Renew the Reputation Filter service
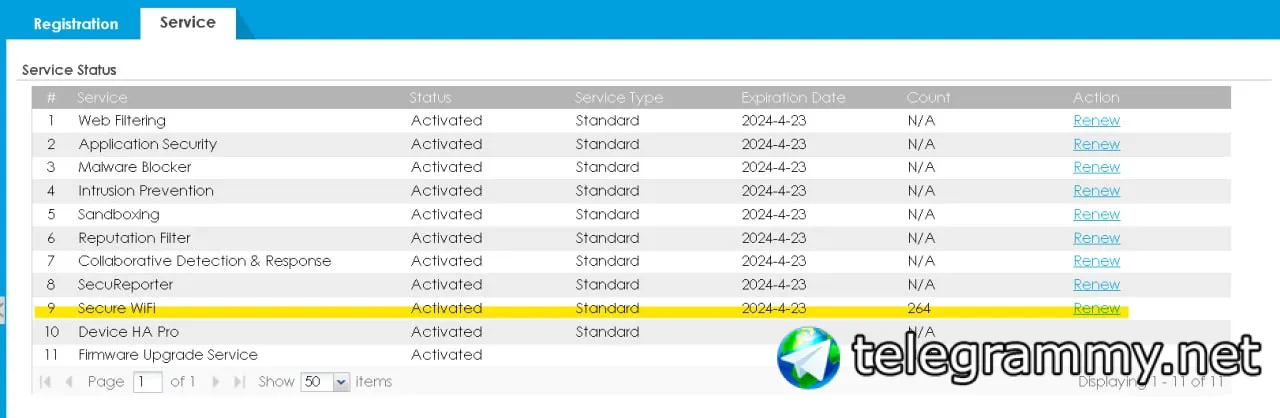1280x418 pixels. click(x=1096, y=238)
